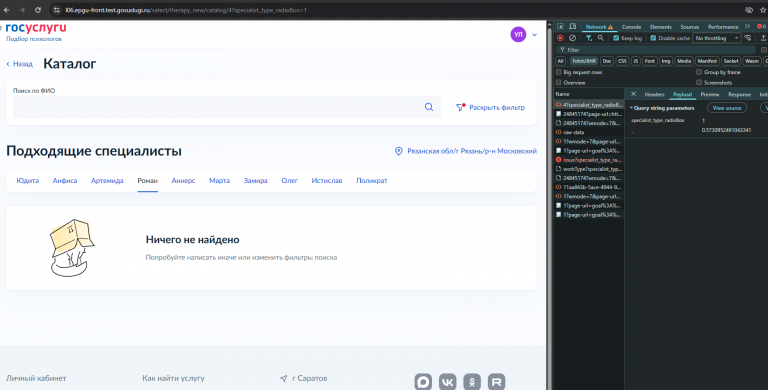Click the browser back arrow
The width and height of the screenshot is (768, 390).
(6, 10)
